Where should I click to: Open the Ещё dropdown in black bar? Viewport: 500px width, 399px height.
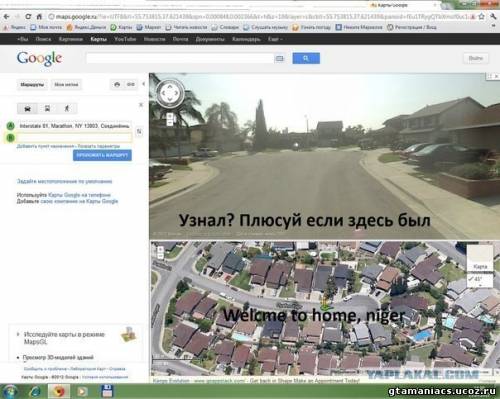pos(275,39)
